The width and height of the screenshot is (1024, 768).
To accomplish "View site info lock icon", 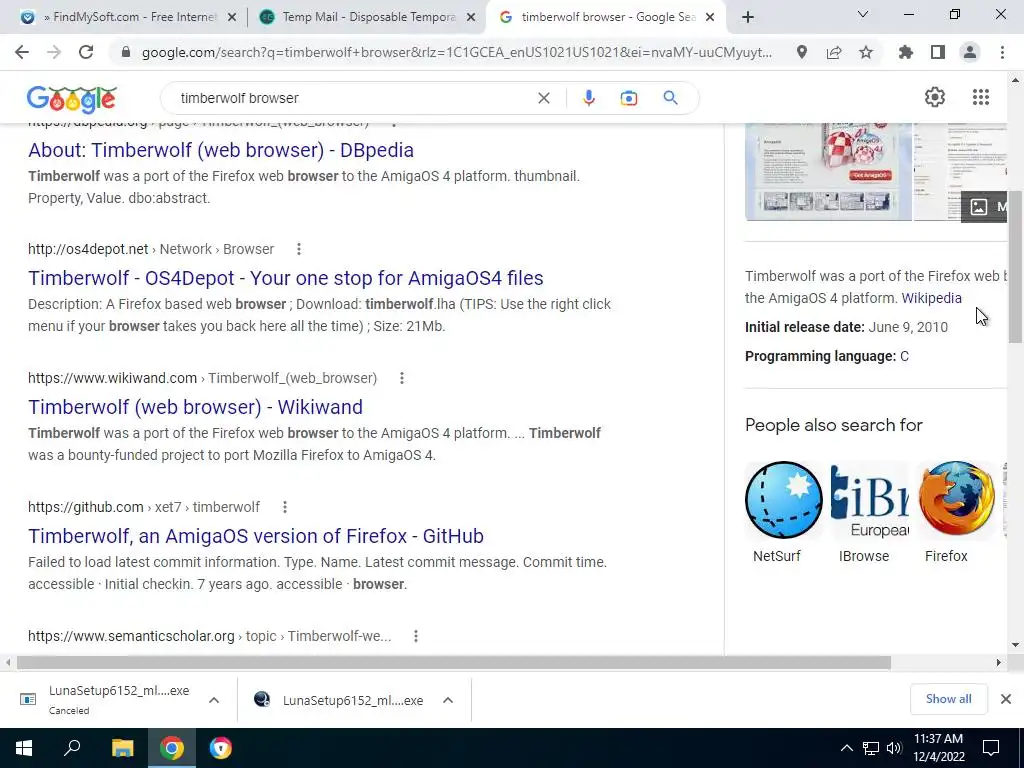I will (126, 52).
